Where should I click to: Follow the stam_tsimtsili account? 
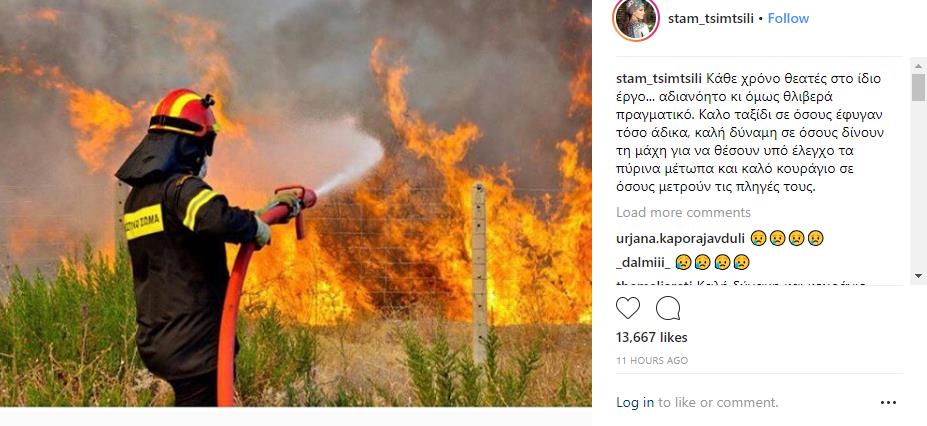coord(788,18)
